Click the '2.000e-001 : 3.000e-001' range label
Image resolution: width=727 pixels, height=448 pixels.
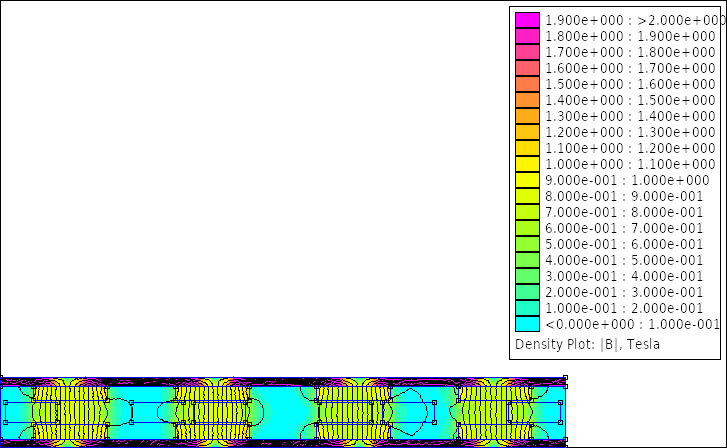[624, 292]
